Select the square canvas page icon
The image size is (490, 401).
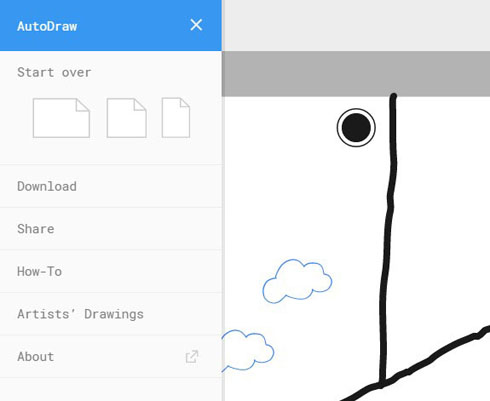(x=127, y=118)
